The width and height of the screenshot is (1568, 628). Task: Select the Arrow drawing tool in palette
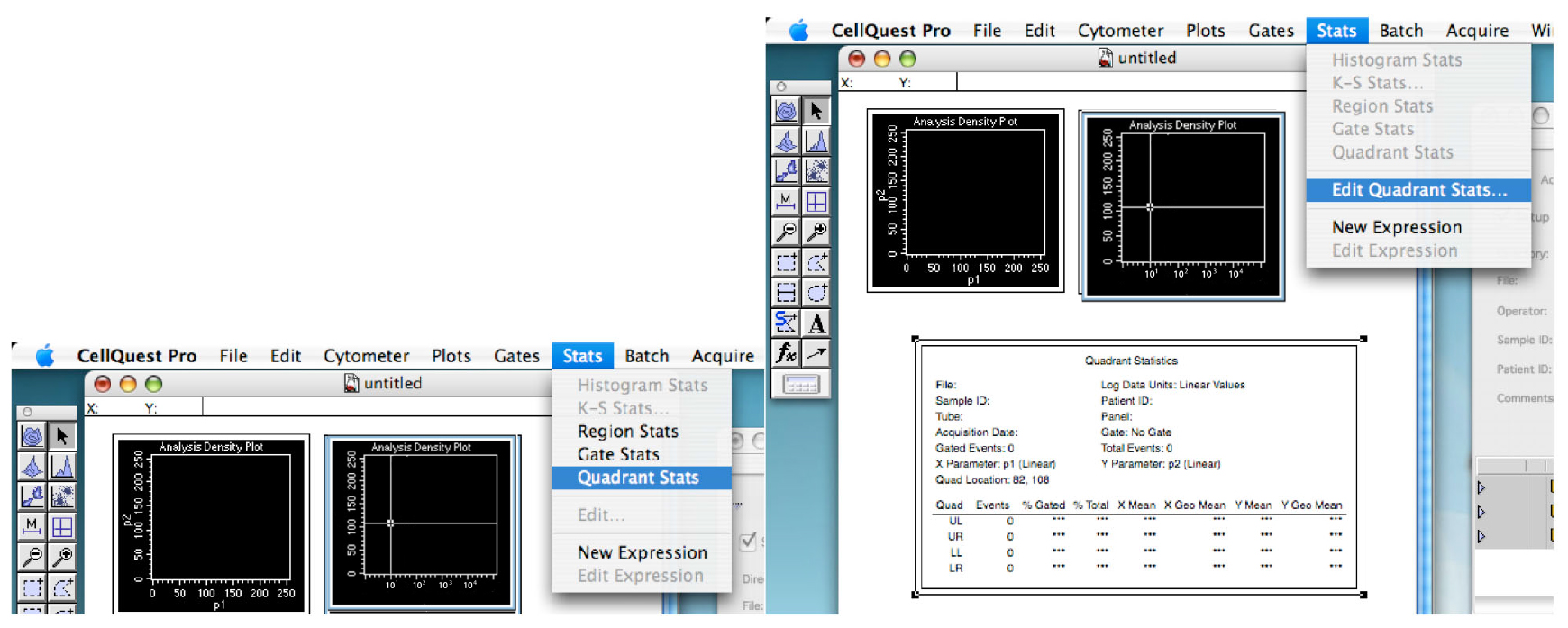tap(816, 353)
